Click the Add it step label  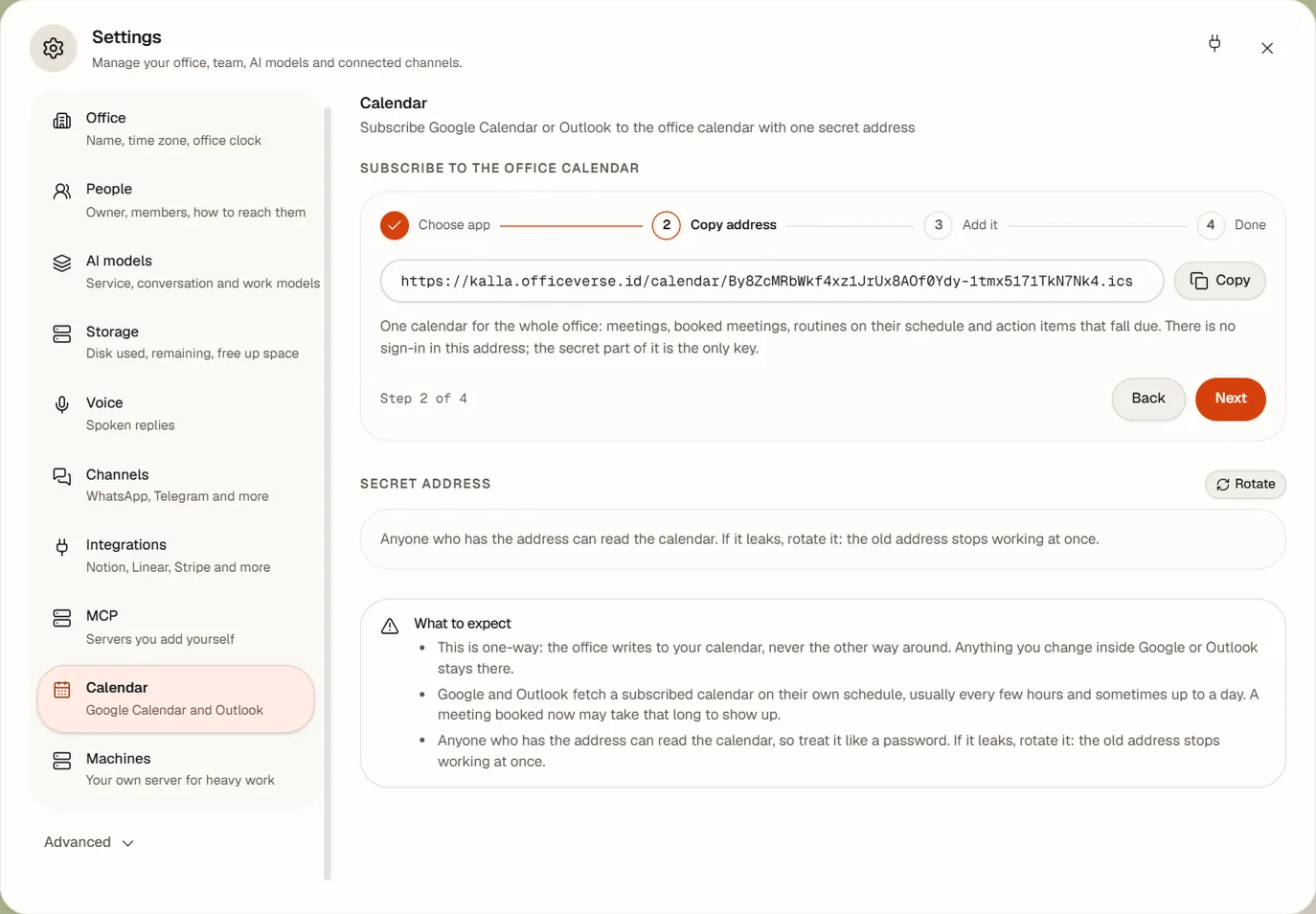coord(980,225)
